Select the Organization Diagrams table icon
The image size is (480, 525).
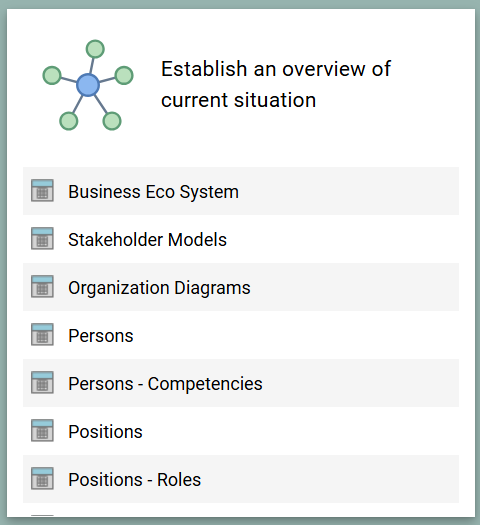(42, 287)
